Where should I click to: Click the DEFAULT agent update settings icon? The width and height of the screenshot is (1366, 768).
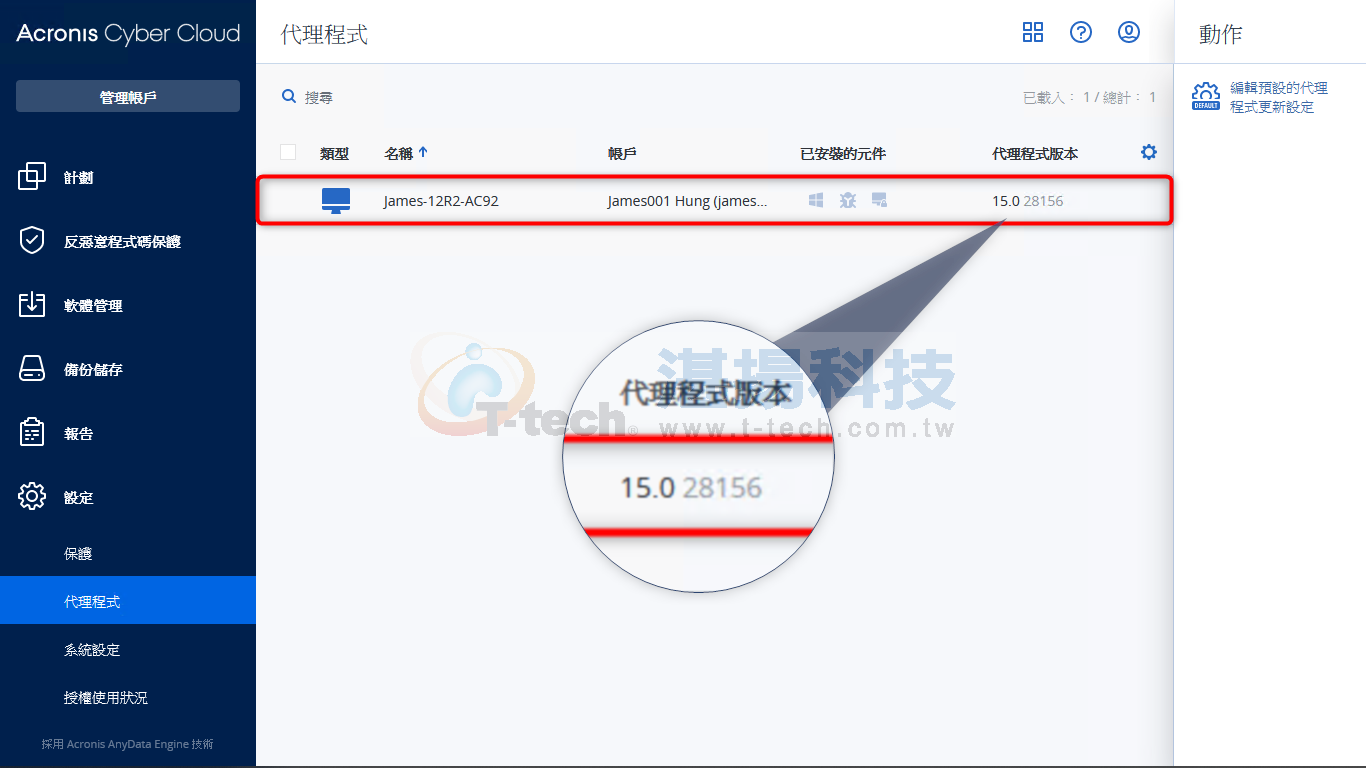(1206, 97)
